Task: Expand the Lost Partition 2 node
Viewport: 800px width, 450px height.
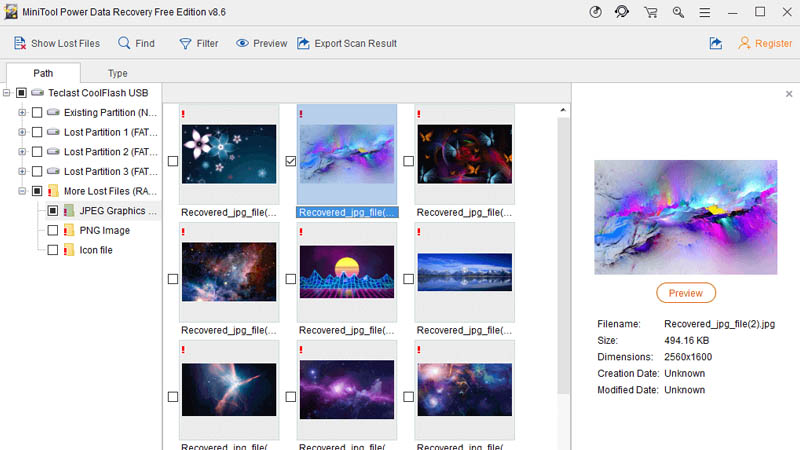Action: click(22, 152)
